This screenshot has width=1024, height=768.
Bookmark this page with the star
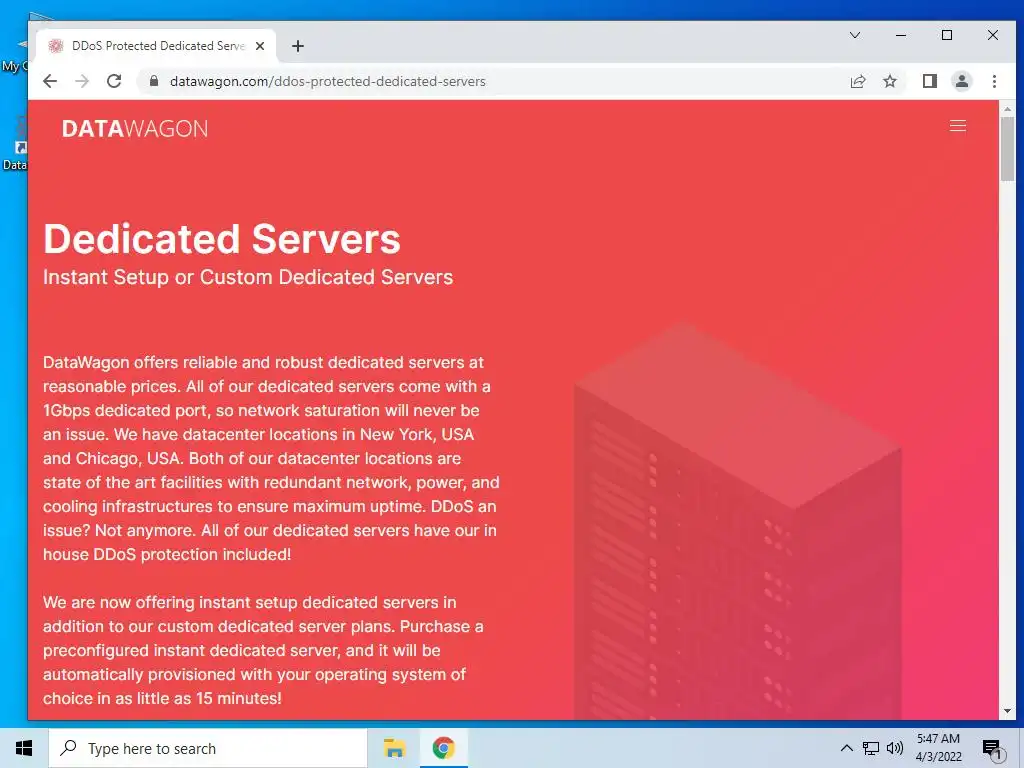pyautogui.click(x=889, y=81)
